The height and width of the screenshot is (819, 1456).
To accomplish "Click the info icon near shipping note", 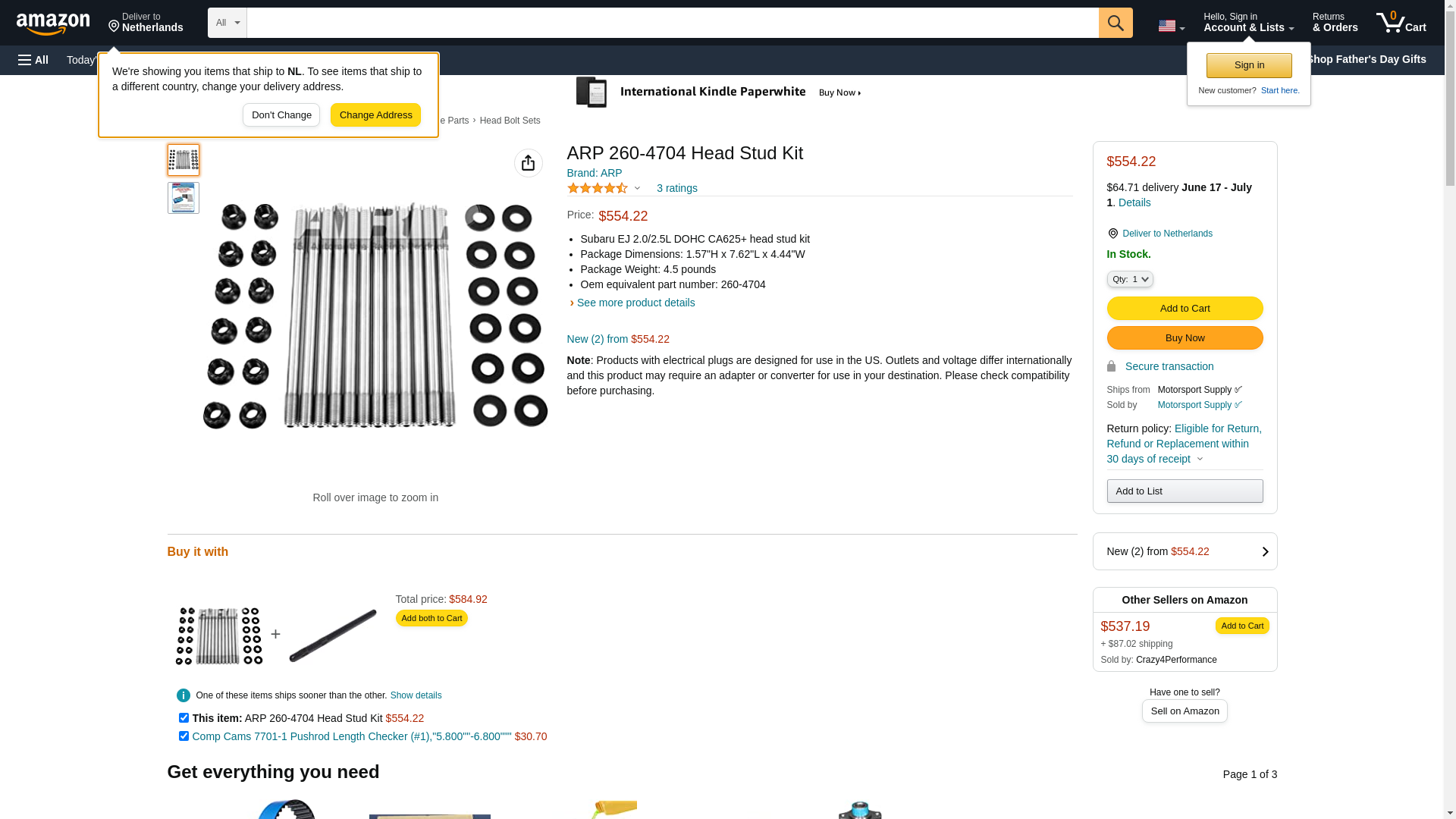I will (x=184, y=695).
